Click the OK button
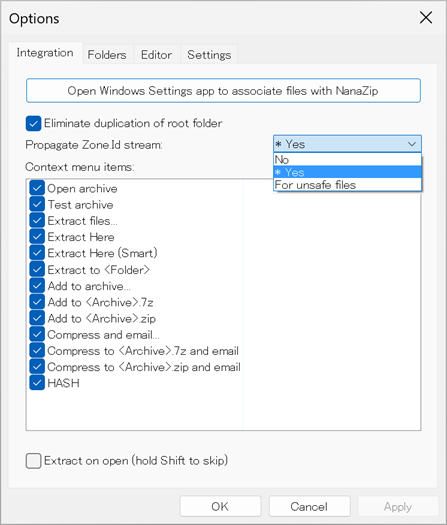The height and width of the screenshot is (525, 447). (x=220, y=506)
